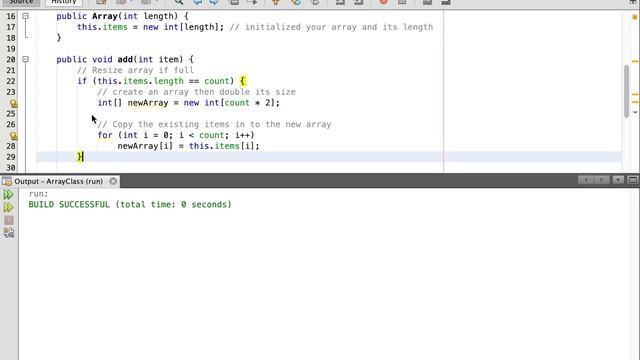Show hint lightbulb for newArray declaration line
640x360 pixels.
click(x=13, y=104)
